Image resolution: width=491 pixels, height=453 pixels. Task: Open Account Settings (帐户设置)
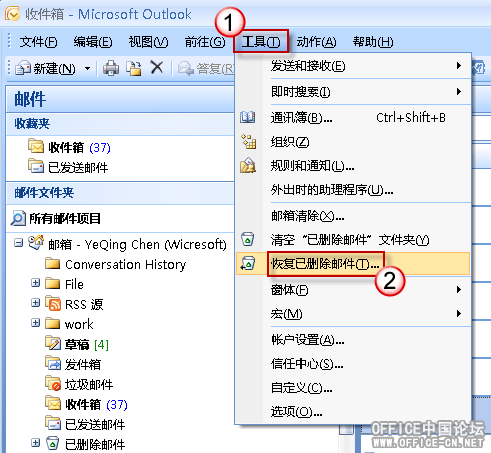pos(353,340)
